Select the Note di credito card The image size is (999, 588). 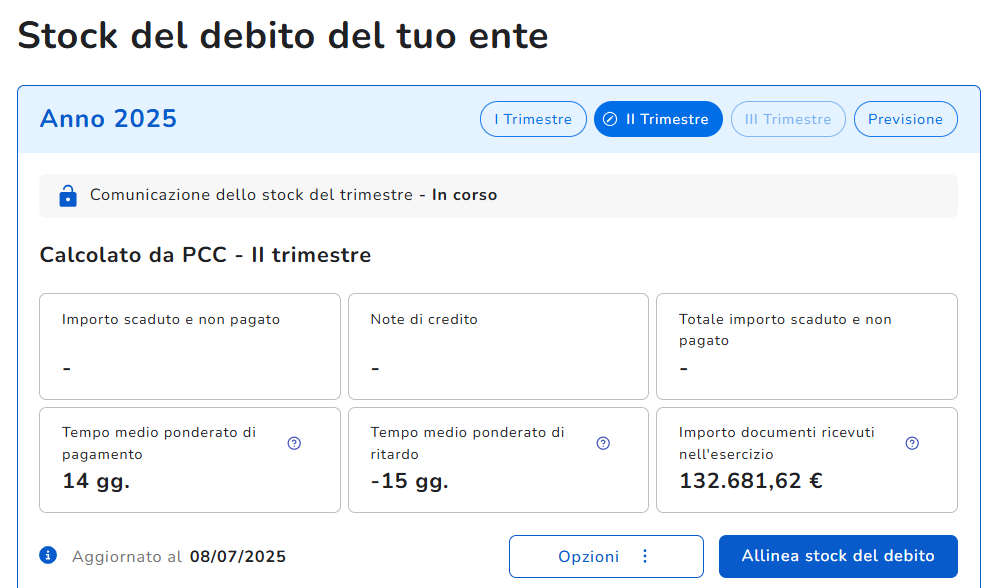(498, 346)
